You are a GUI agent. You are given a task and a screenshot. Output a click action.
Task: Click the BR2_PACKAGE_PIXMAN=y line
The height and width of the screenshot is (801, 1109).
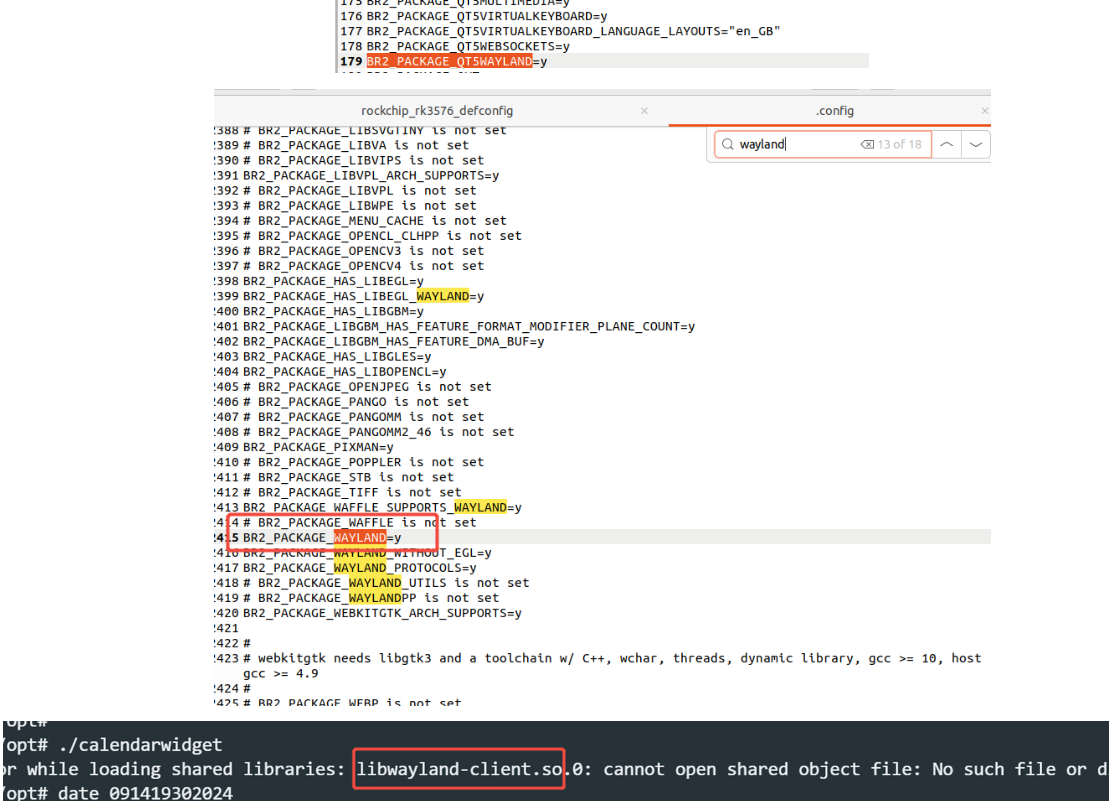coord(318,447)
